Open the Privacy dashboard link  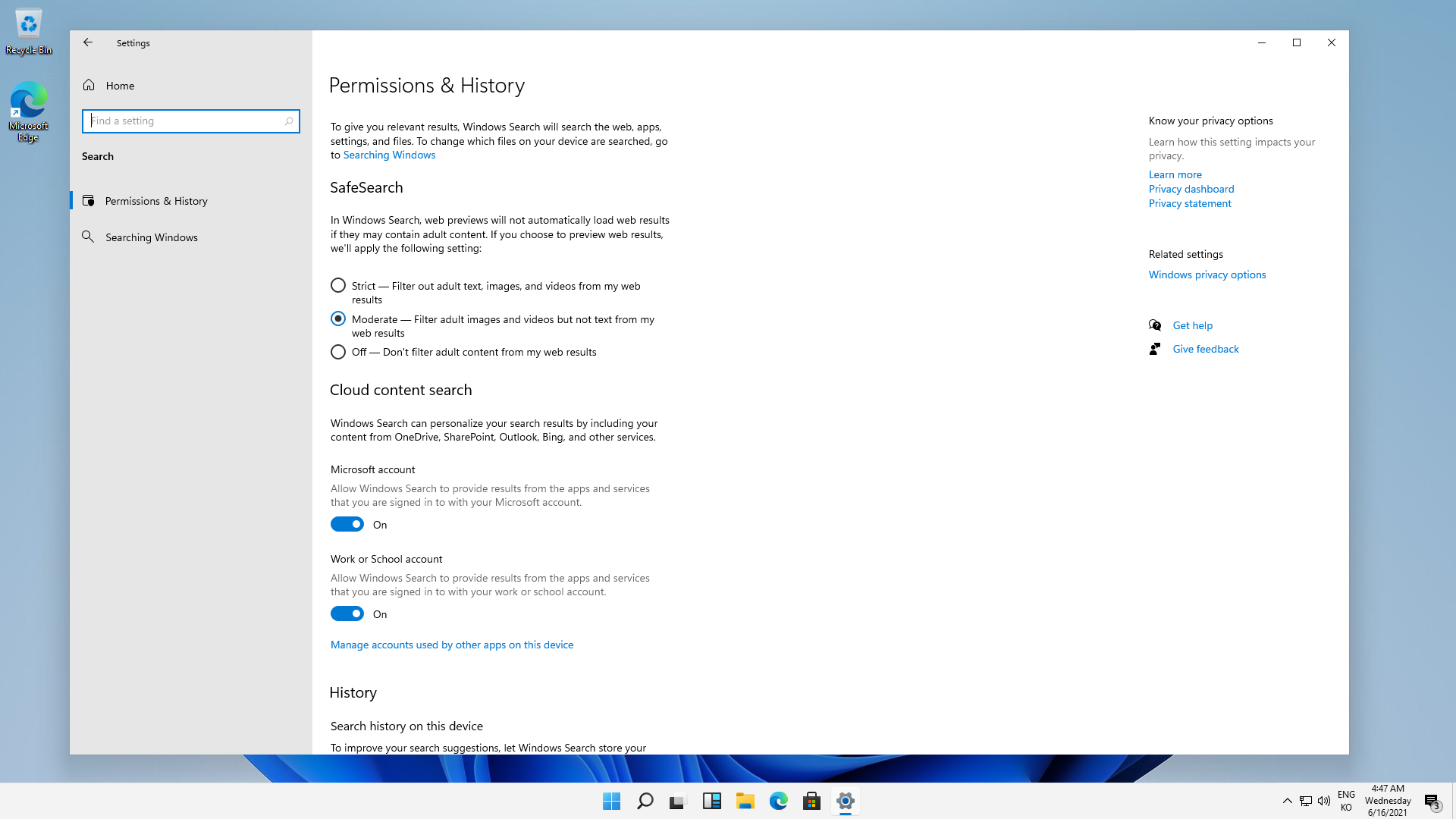(1191, 189)
